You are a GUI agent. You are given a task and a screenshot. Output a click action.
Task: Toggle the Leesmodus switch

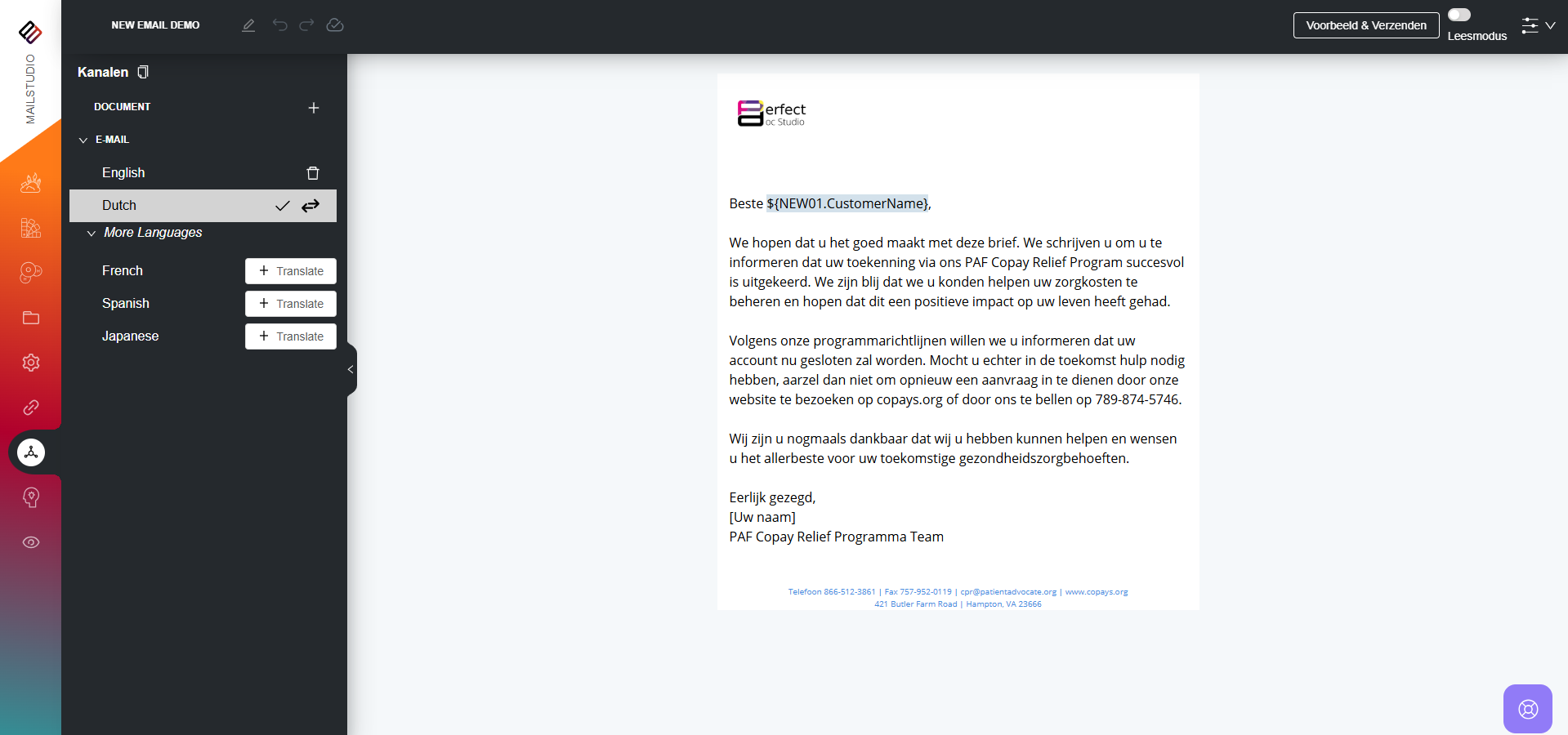pos(1459,15)
